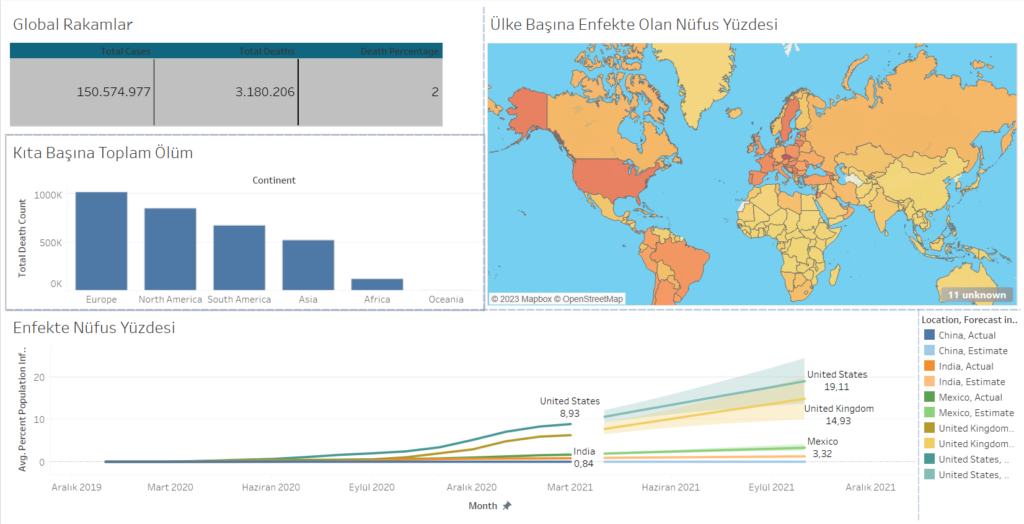This screenshot has height=524, width=1024.
Task: Select the Death Percentage column header
Action: [x=398, y=51]
